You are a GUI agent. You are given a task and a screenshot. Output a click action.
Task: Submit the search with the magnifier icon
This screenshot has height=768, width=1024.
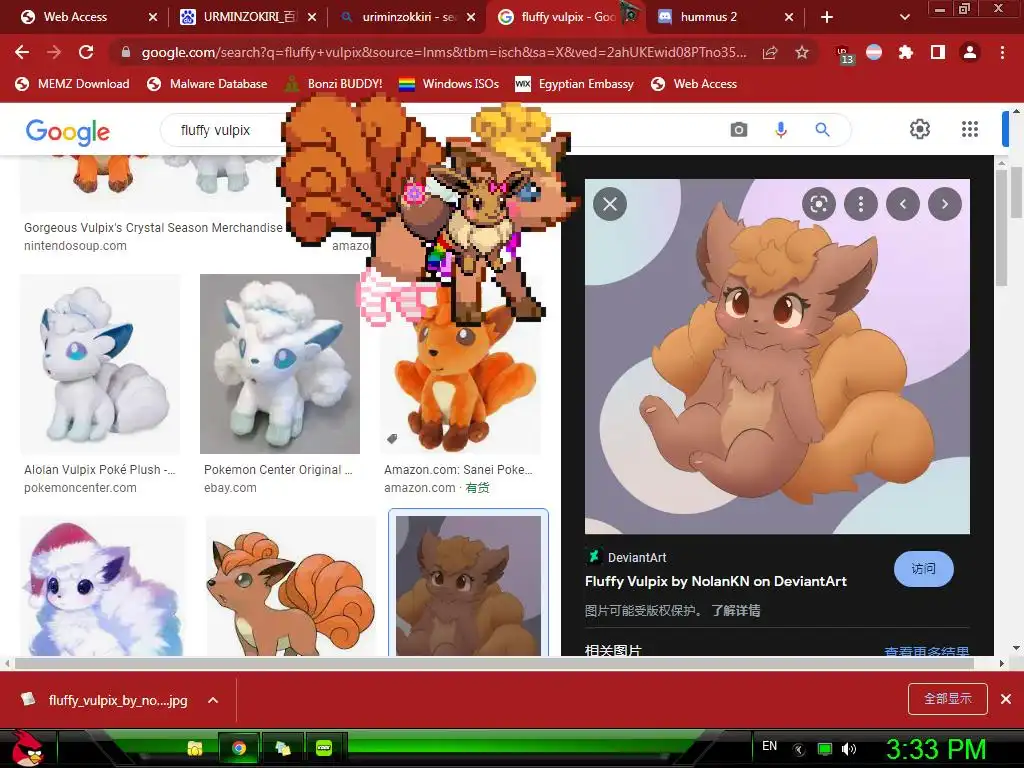point(822,129)
